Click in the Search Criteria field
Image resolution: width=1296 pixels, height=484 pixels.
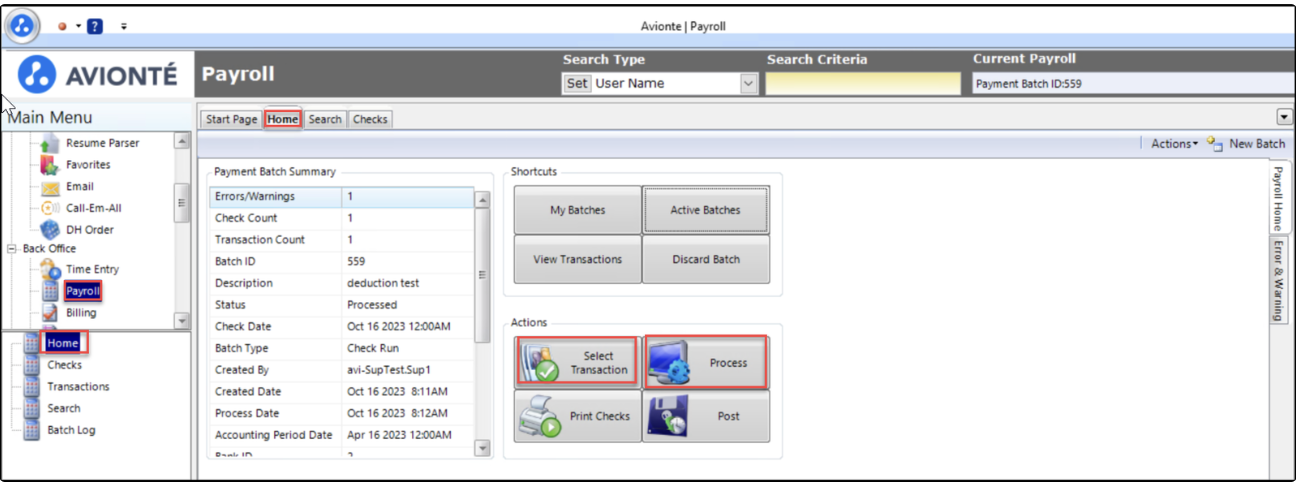(865, 84)
